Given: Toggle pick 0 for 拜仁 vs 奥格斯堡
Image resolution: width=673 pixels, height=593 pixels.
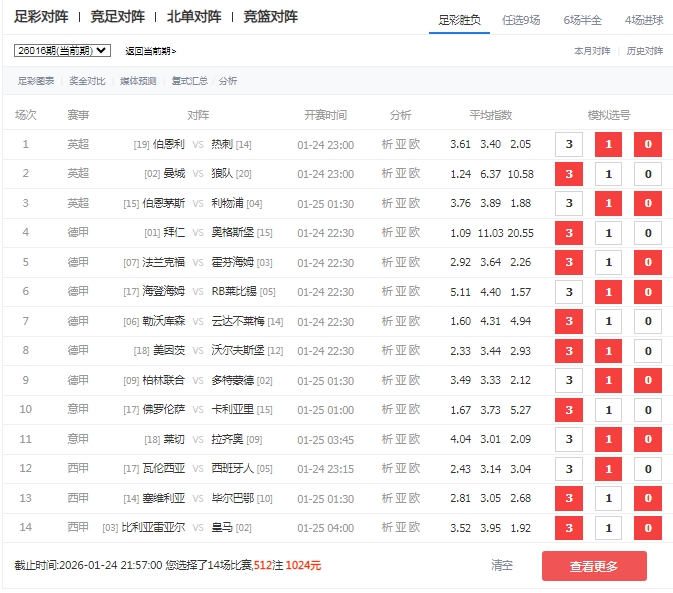Looking at the screenshot, I should tap(647, 233).
